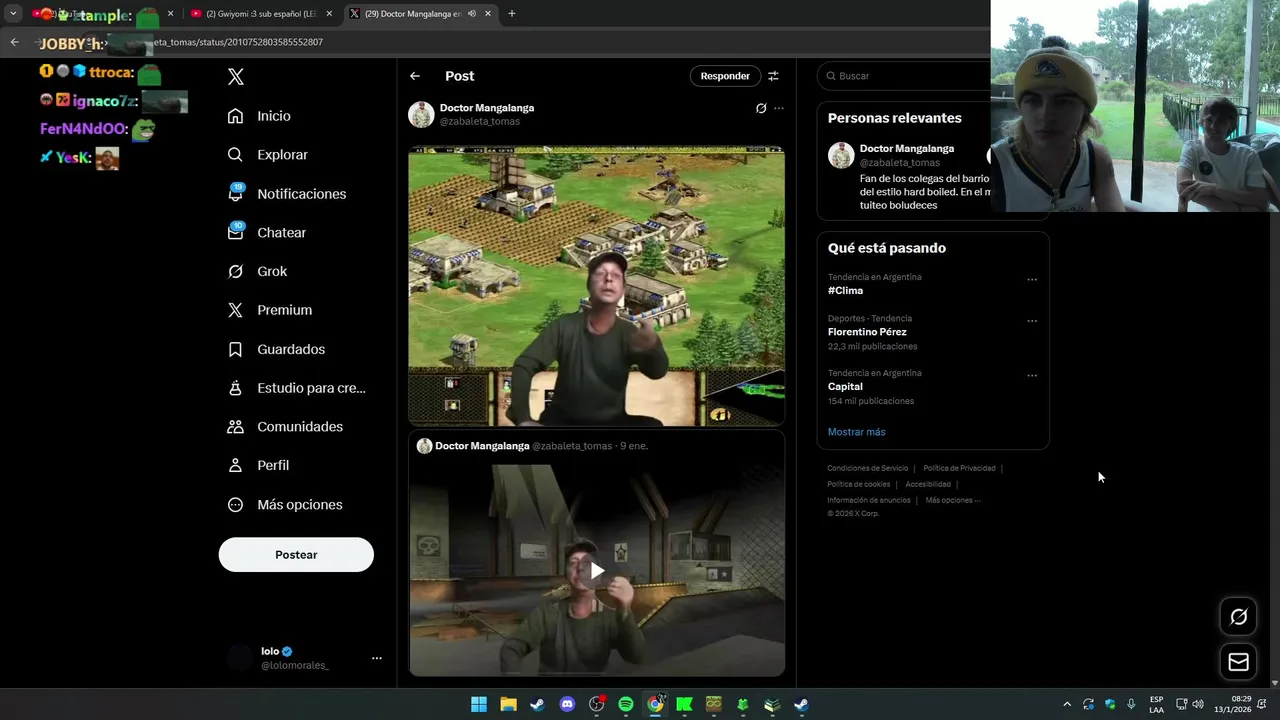The width and height of the screenshot is (1280, 720).
Task: Open the ESP LAA language switcher
Action: tap(1156, 704)
